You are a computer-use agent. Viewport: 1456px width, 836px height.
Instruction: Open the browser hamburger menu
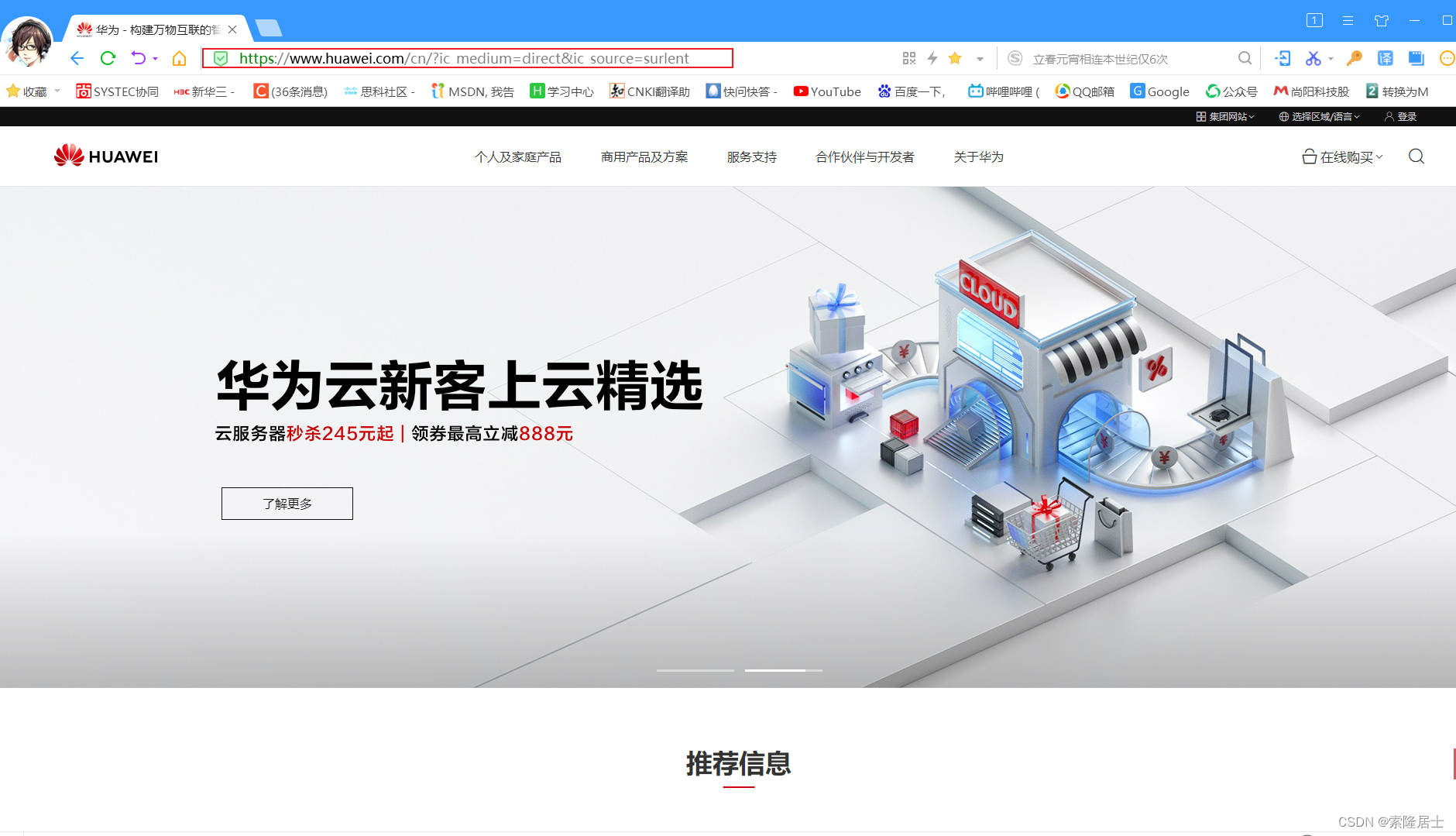1348,20
